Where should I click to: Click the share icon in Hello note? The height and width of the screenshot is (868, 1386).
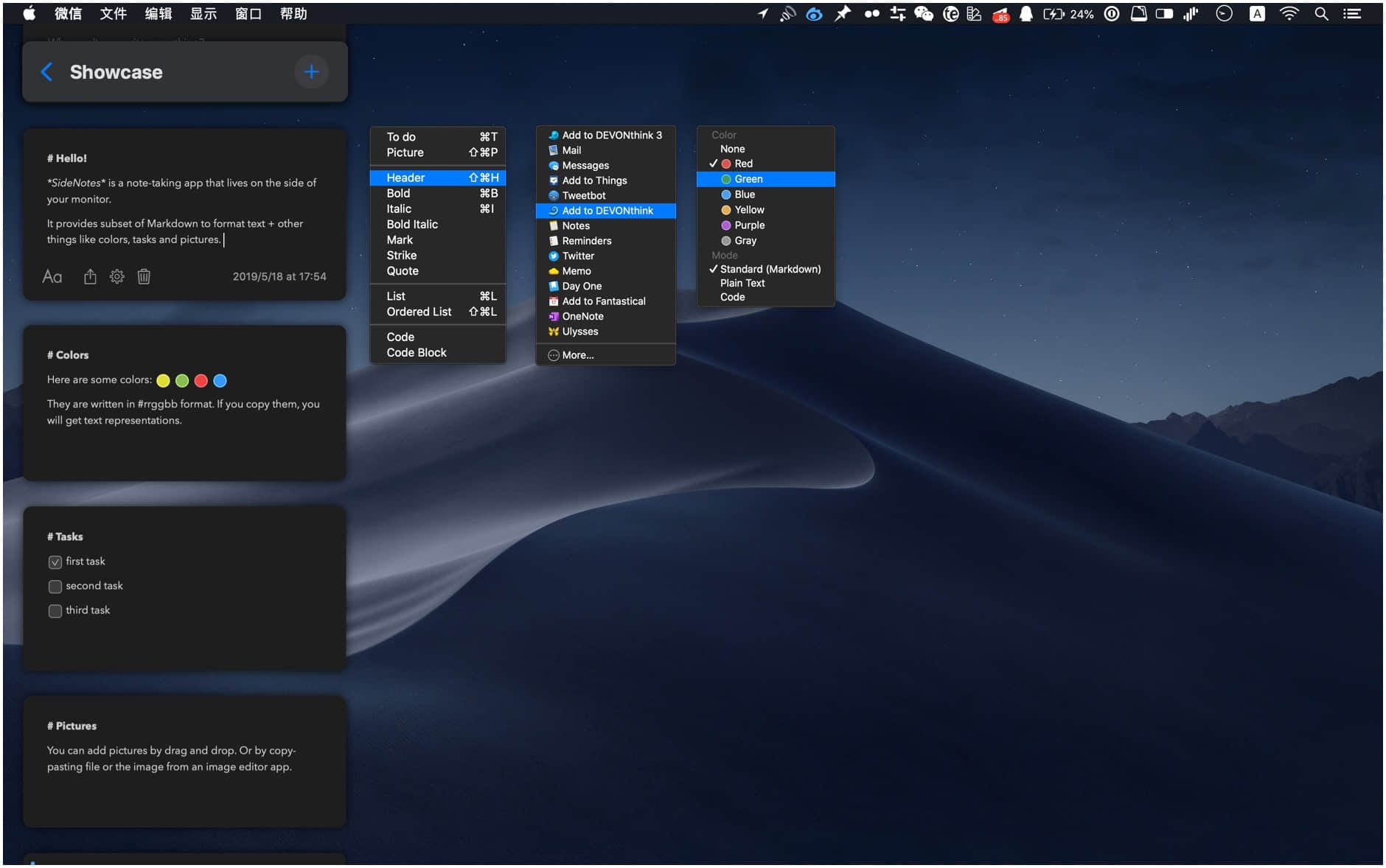click(x=90, y=276)
